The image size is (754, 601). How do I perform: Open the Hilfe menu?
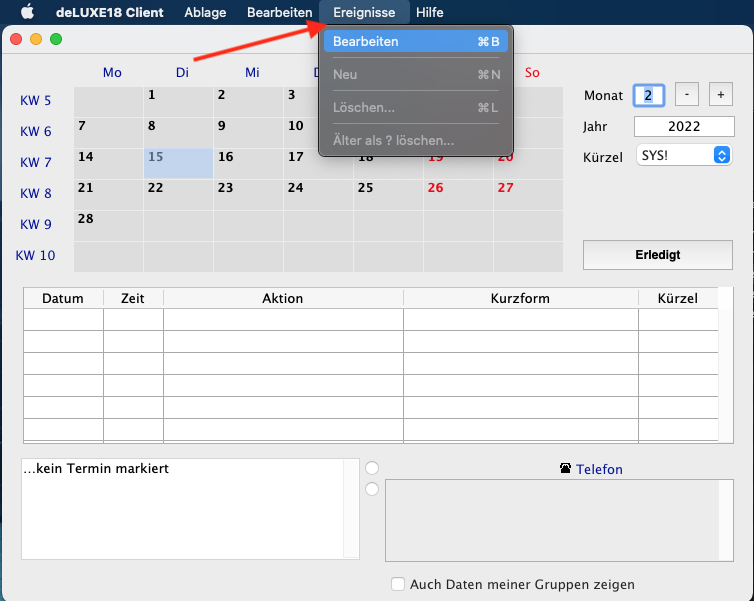point(430,12)
